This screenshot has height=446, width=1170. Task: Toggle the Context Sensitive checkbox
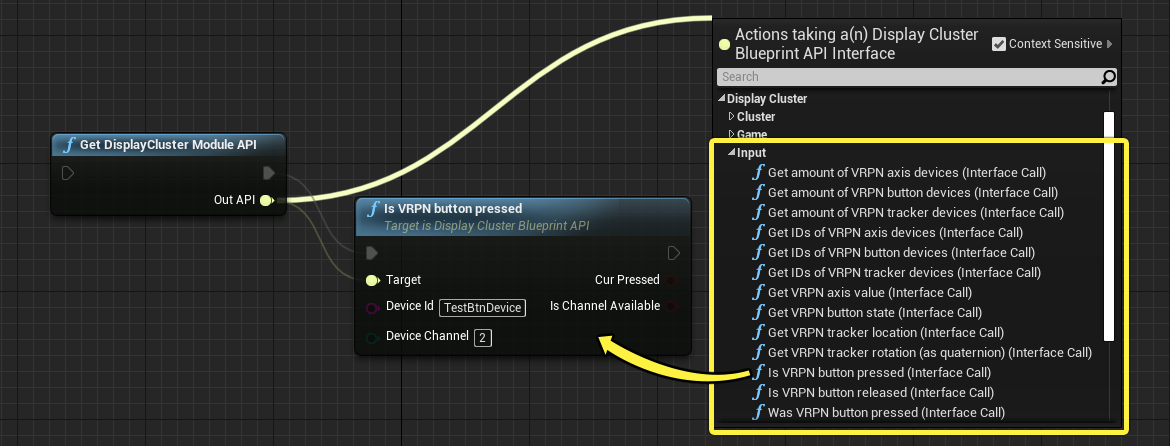(x=999, y=44)
